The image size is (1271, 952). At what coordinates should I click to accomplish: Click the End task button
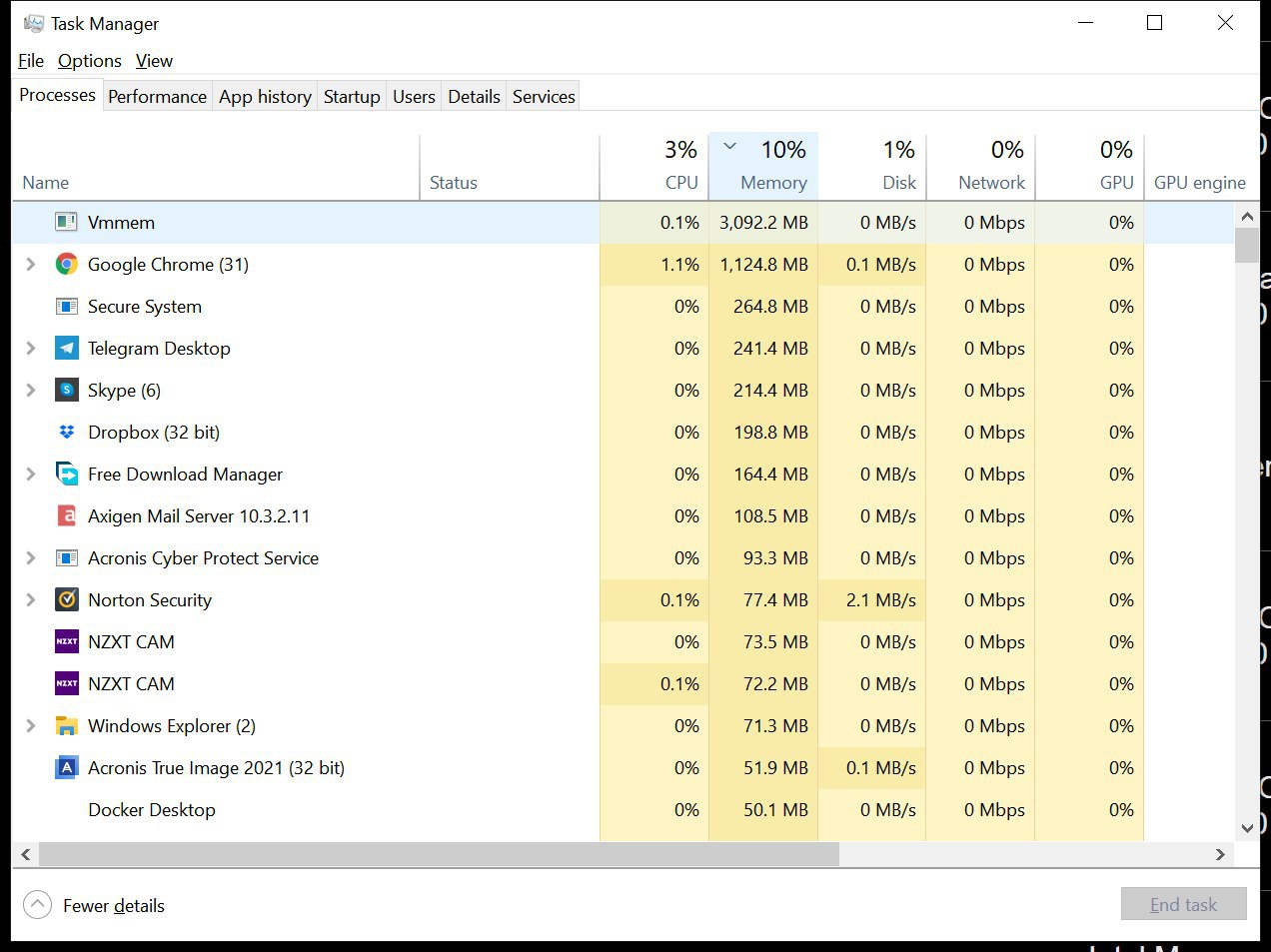(1183, 904)
